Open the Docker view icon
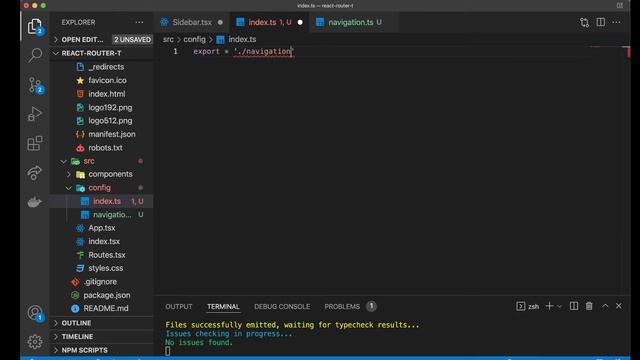The image size is (640, 360). [35, 202]
